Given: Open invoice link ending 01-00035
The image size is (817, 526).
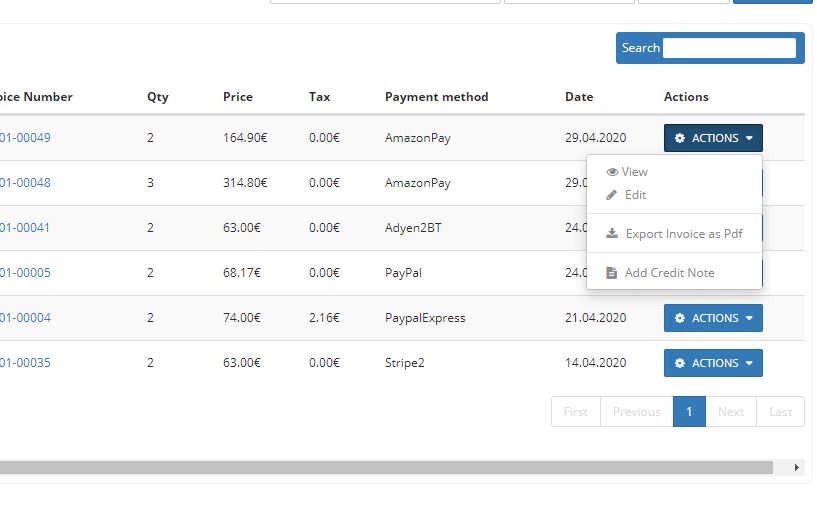Looking at the screenshot, I should (x=25, y=362).
